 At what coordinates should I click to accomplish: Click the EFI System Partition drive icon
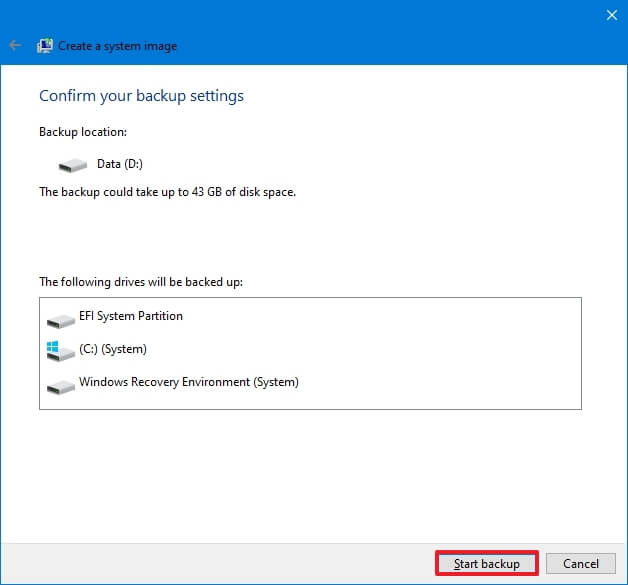point(60,318)
